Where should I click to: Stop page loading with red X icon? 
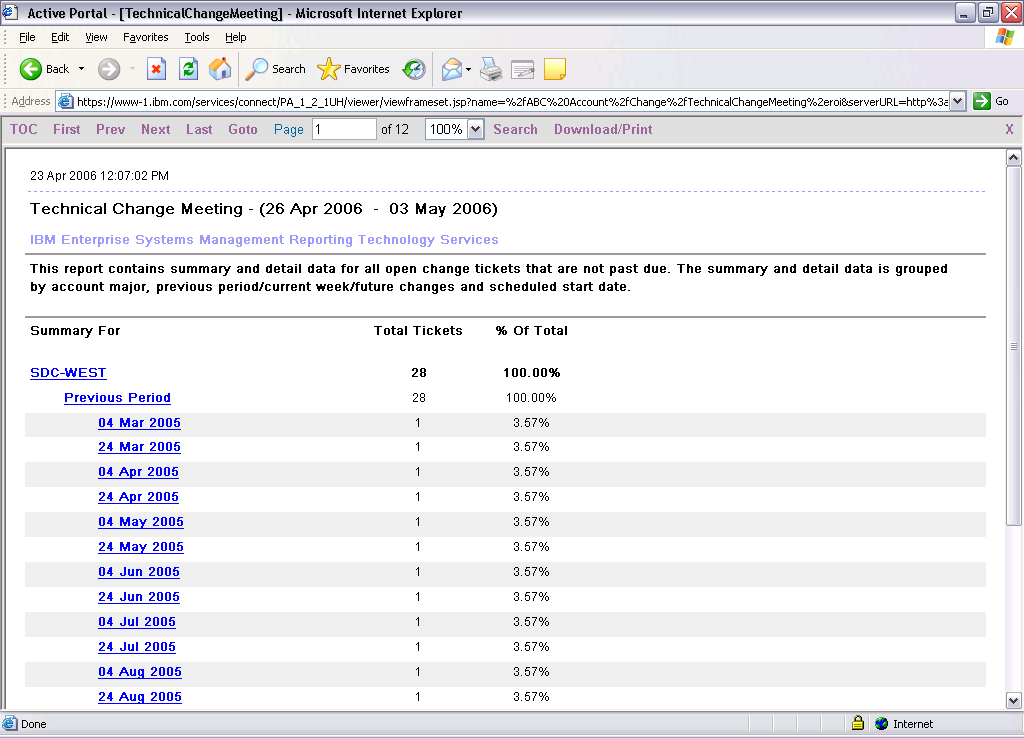(156, 69)
